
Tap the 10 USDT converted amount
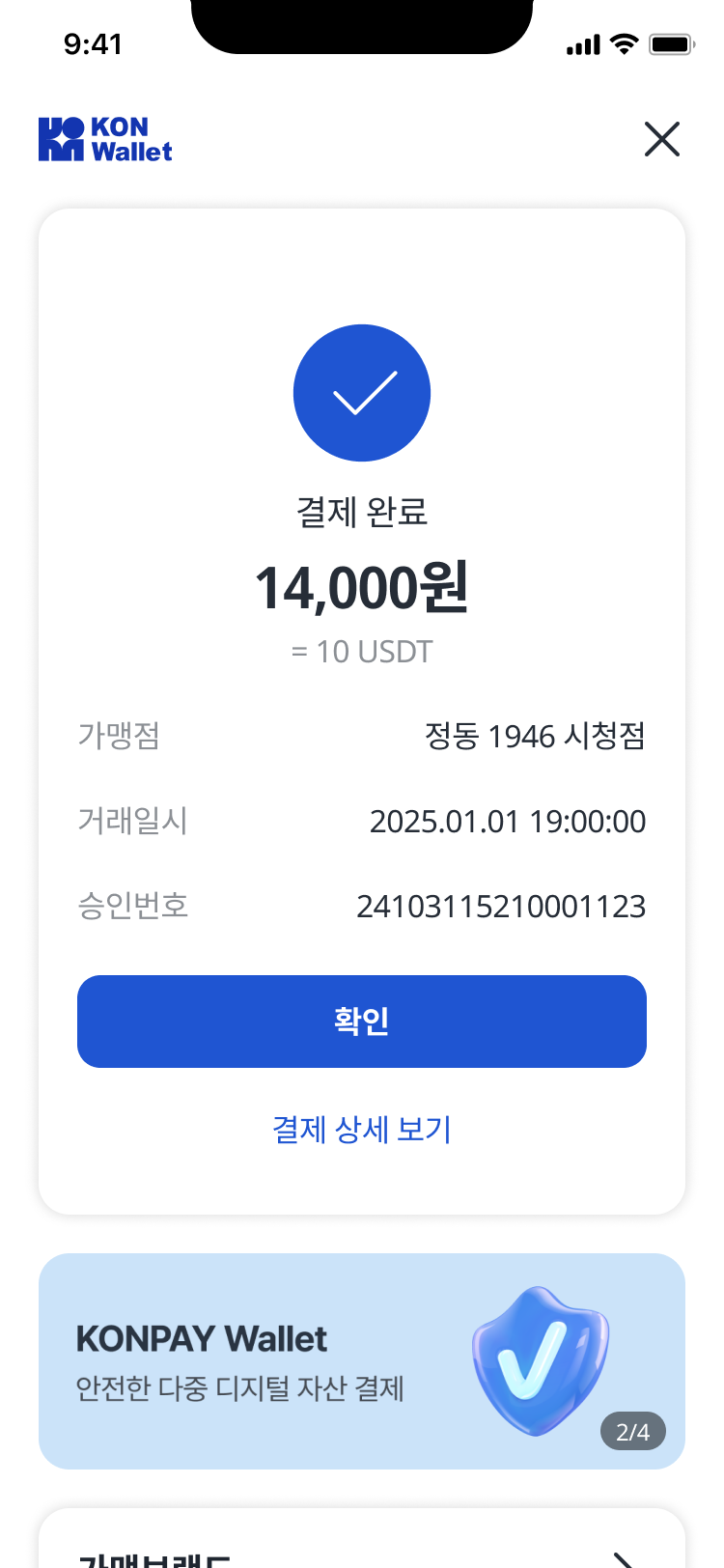(362, 652)
